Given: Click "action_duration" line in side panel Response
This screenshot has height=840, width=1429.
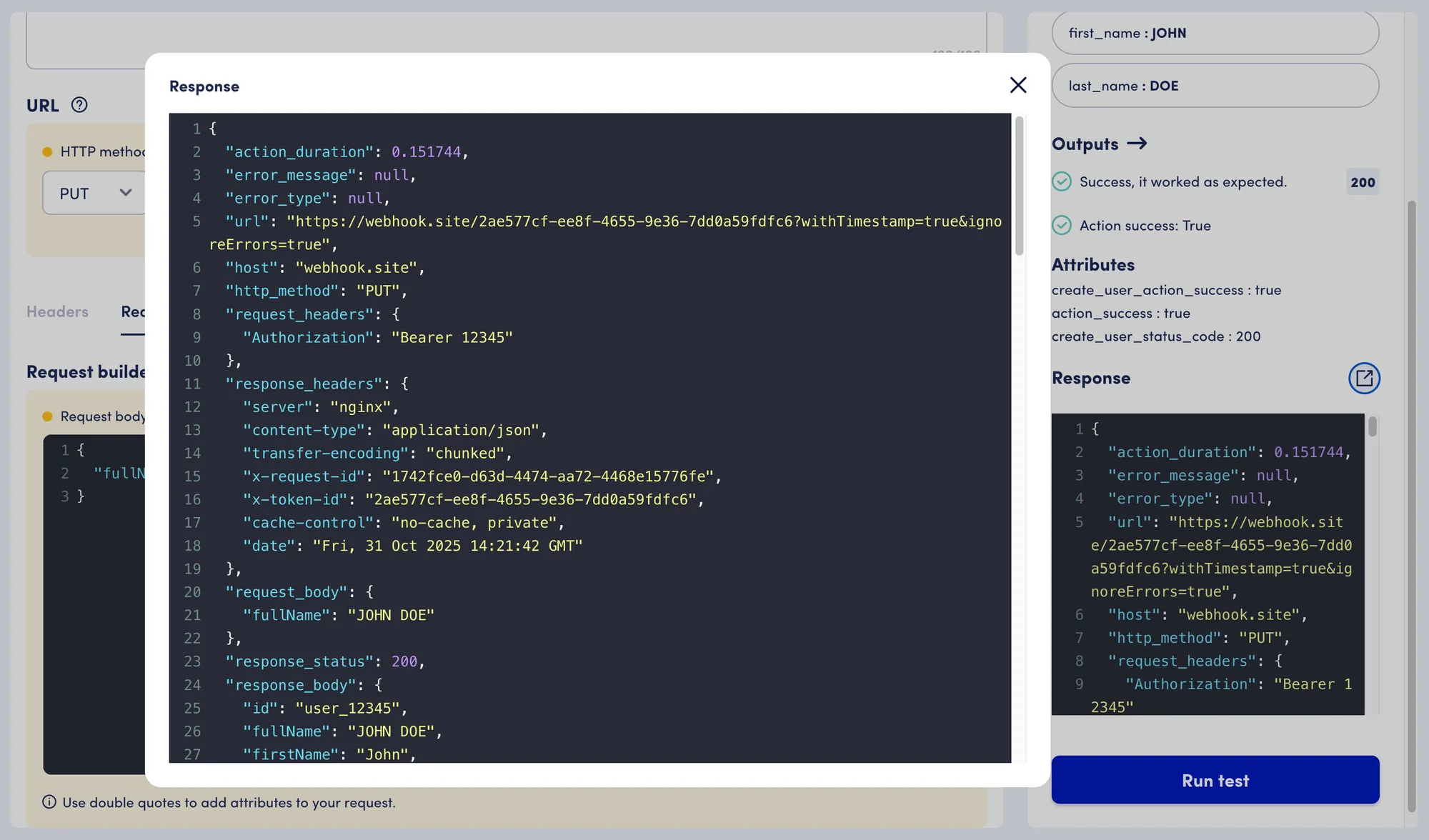Looking at the screenshot, I should pos(1229,452).
